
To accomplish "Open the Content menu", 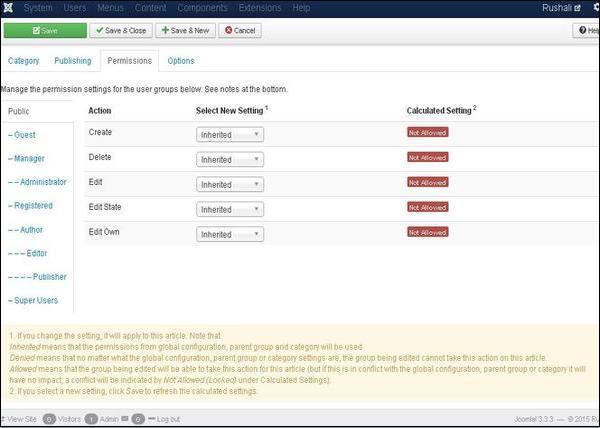I will tap(150, 8).
